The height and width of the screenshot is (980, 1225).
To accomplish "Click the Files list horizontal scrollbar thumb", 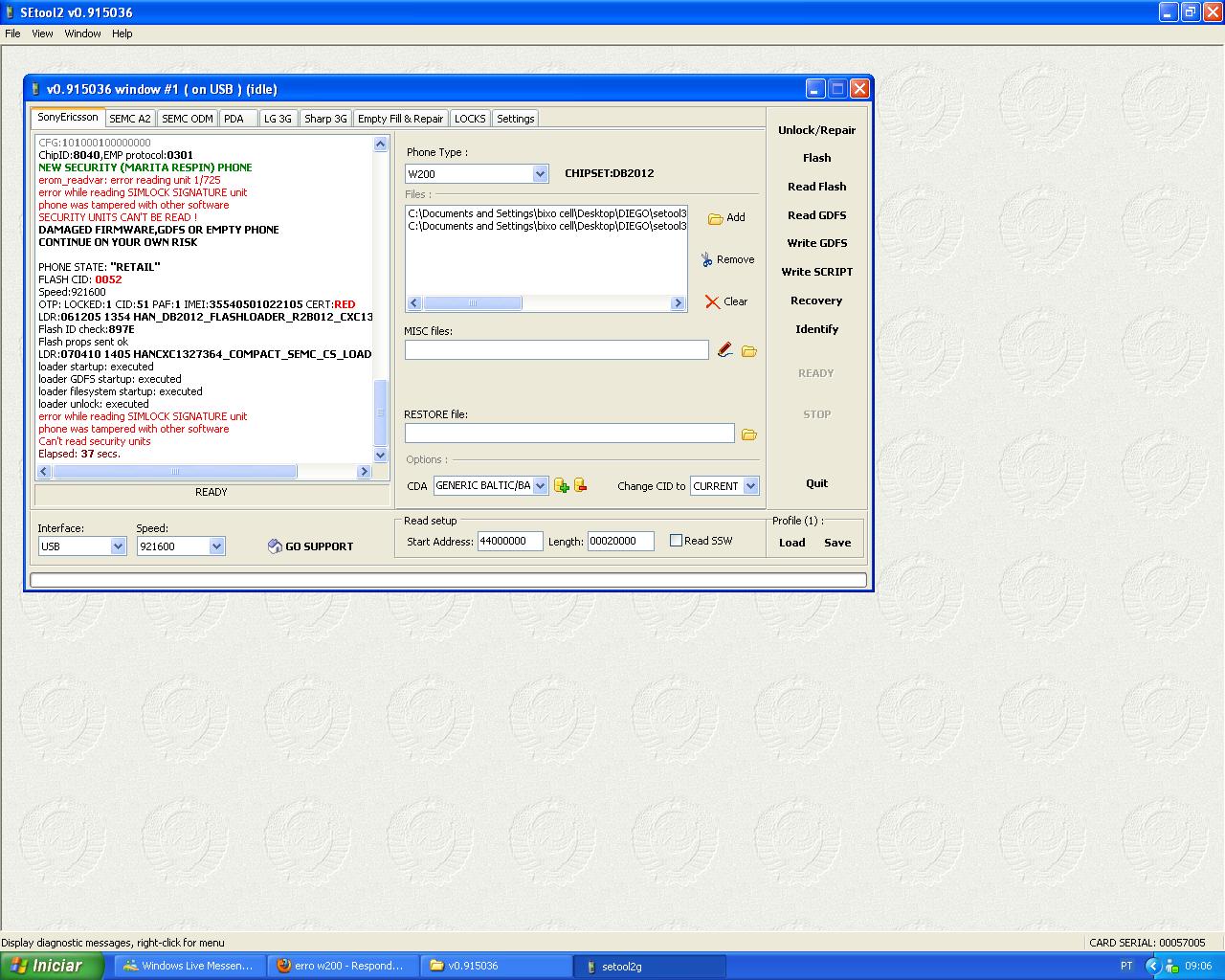I will pyautogui.click(x=473, y=303).
